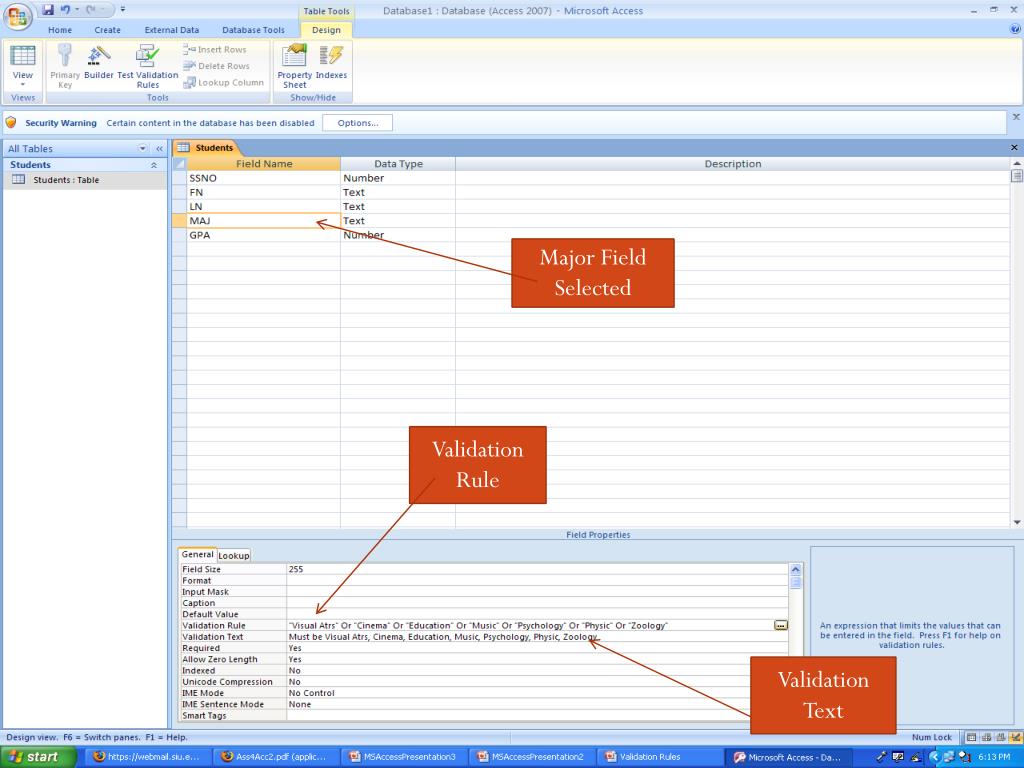Show hidden system tray icons
This screenshot has width=1024, height=768.
(x=935, y=758)
